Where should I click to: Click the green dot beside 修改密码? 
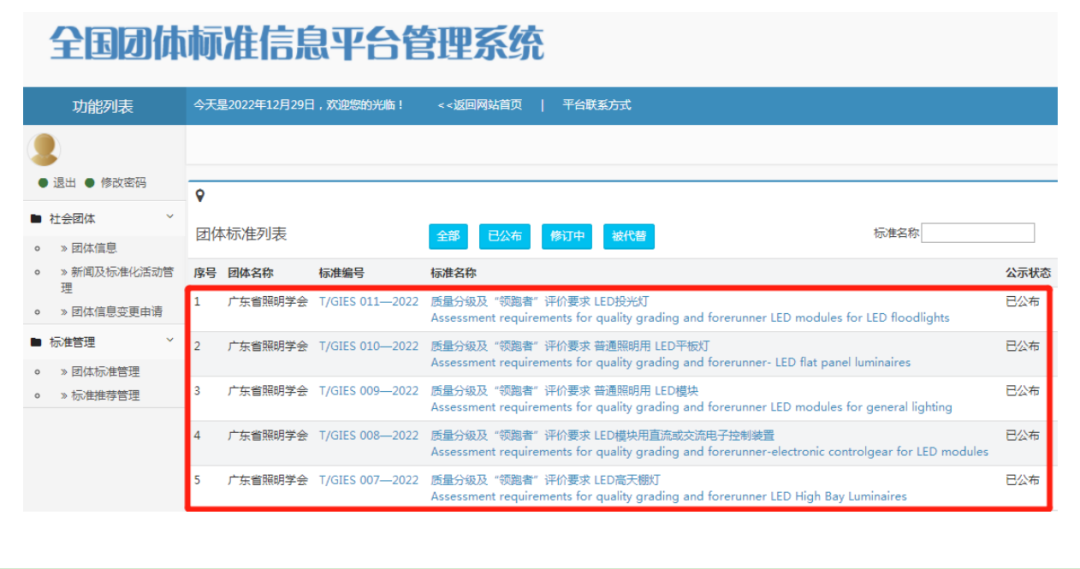89,183
